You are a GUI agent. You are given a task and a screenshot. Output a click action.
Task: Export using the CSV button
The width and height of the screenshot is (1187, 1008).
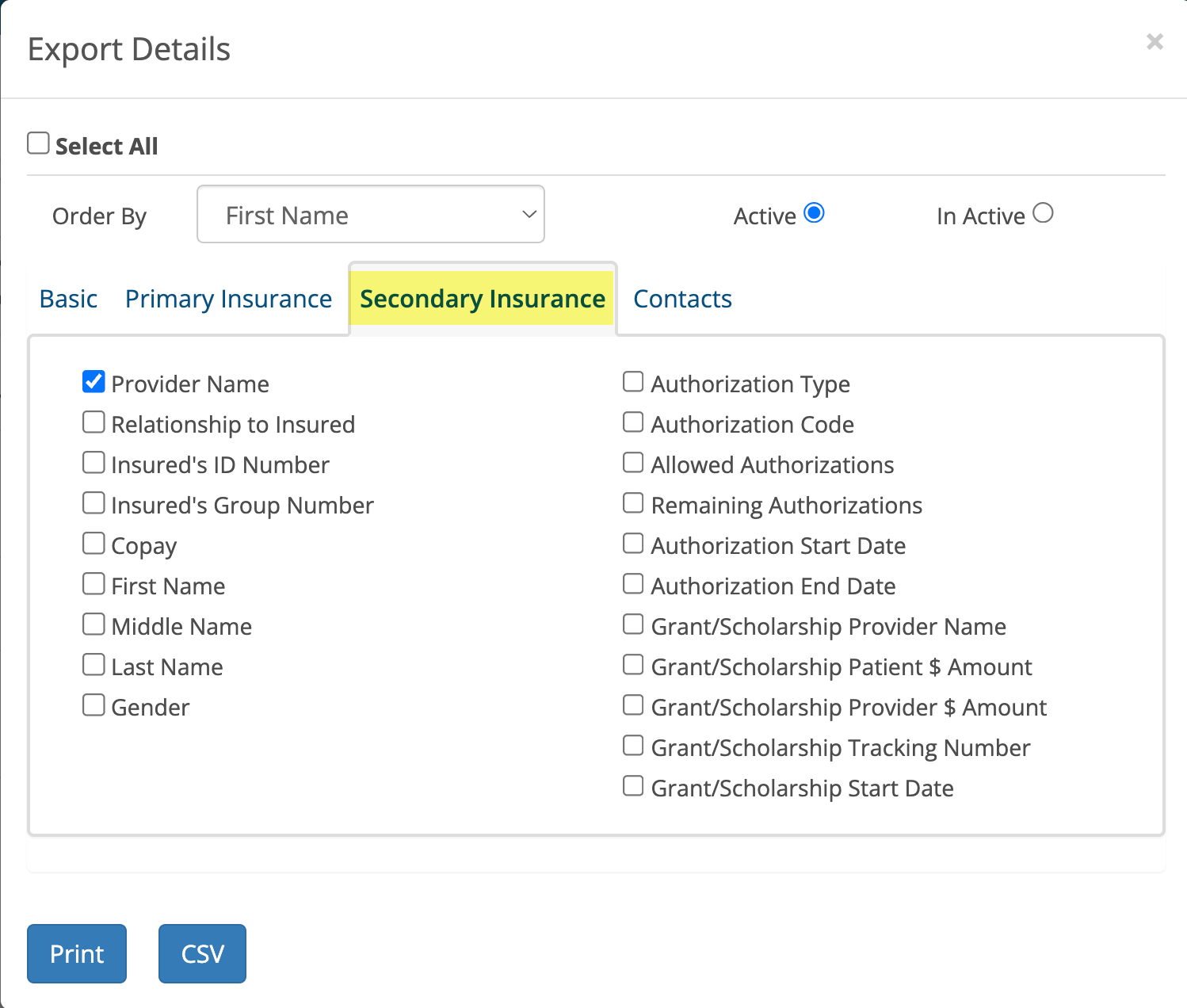point(202,953)
